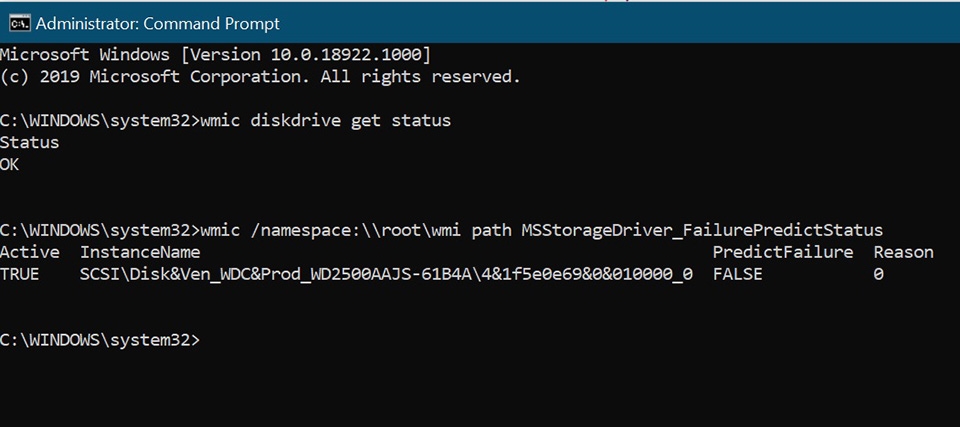
Task: Click the 'wmic diskdrive get status' command text
Action: pos(326,120)
